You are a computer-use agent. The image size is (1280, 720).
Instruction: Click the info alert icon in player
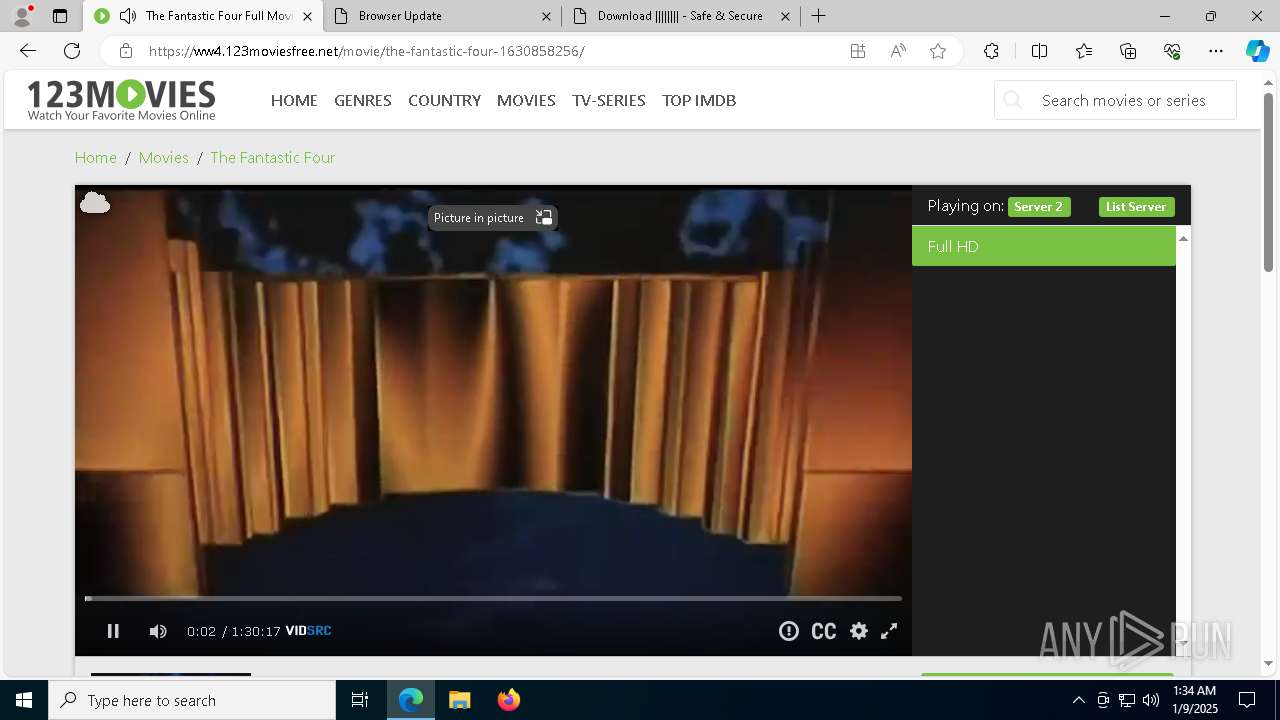(x=789, y=631)
